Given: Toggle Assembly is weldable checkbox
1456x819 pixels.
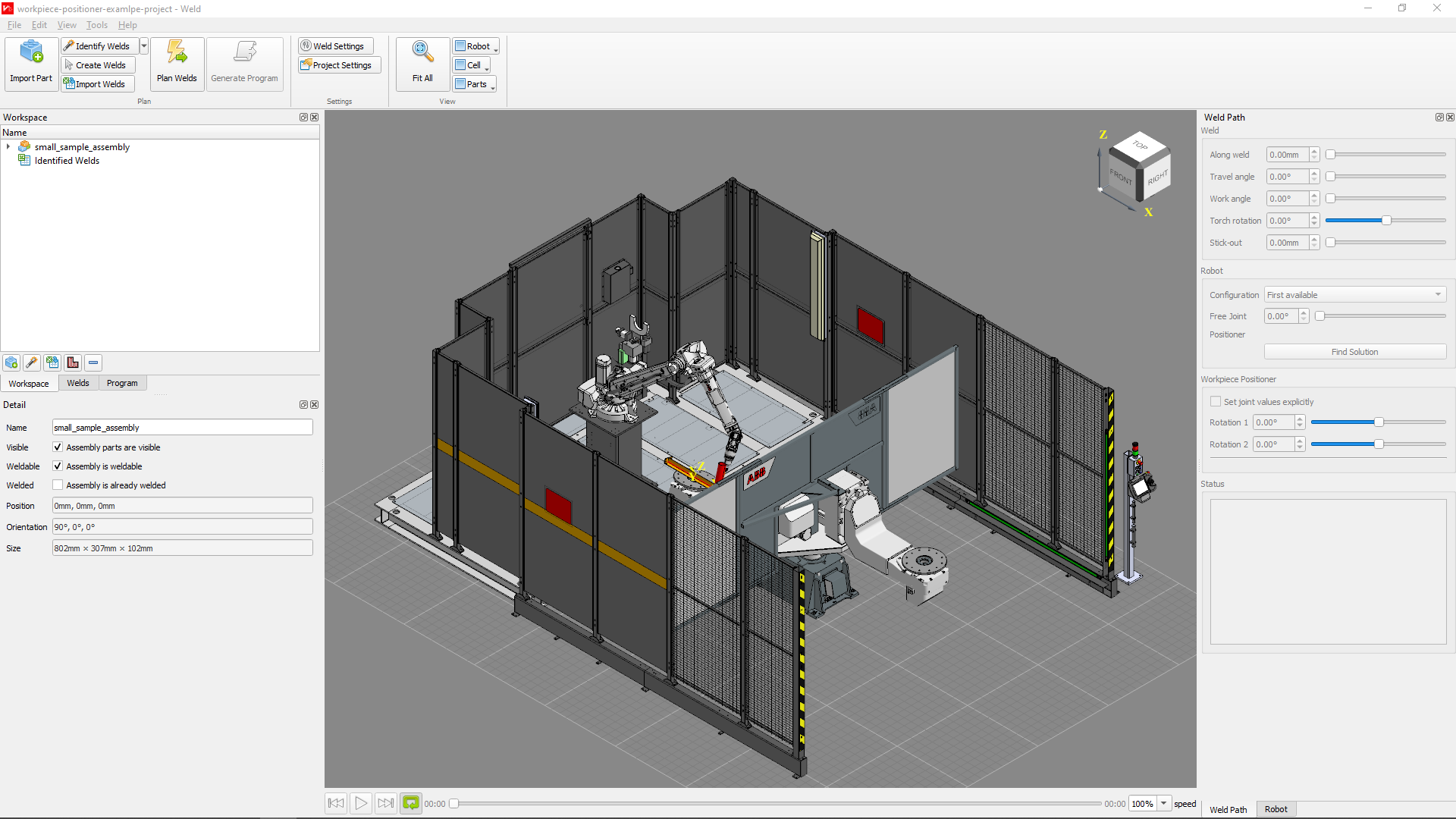Looking at the screenshot, I should click(57, 466).
